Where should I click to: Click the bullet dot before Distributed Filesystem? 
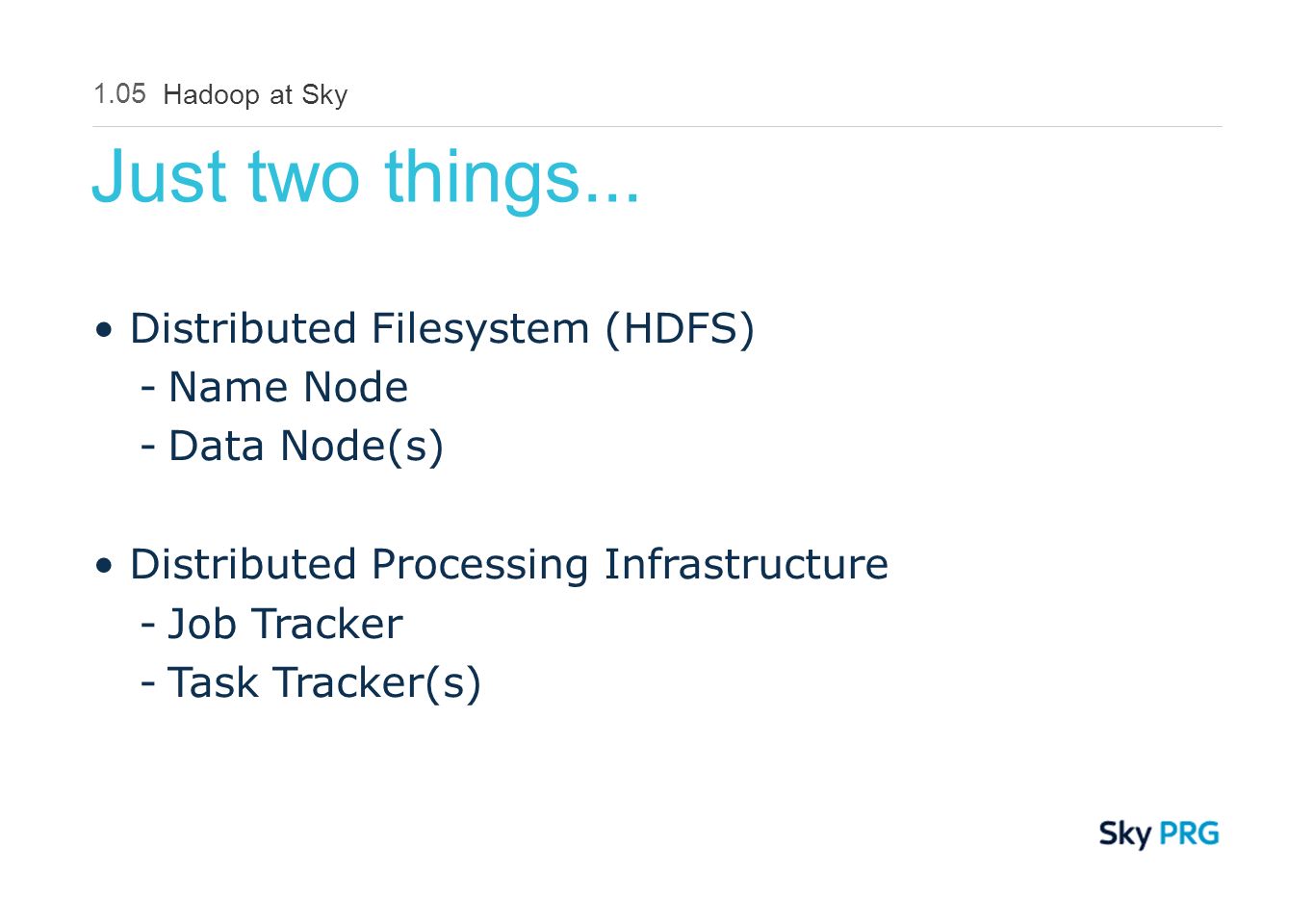[104, 331]
